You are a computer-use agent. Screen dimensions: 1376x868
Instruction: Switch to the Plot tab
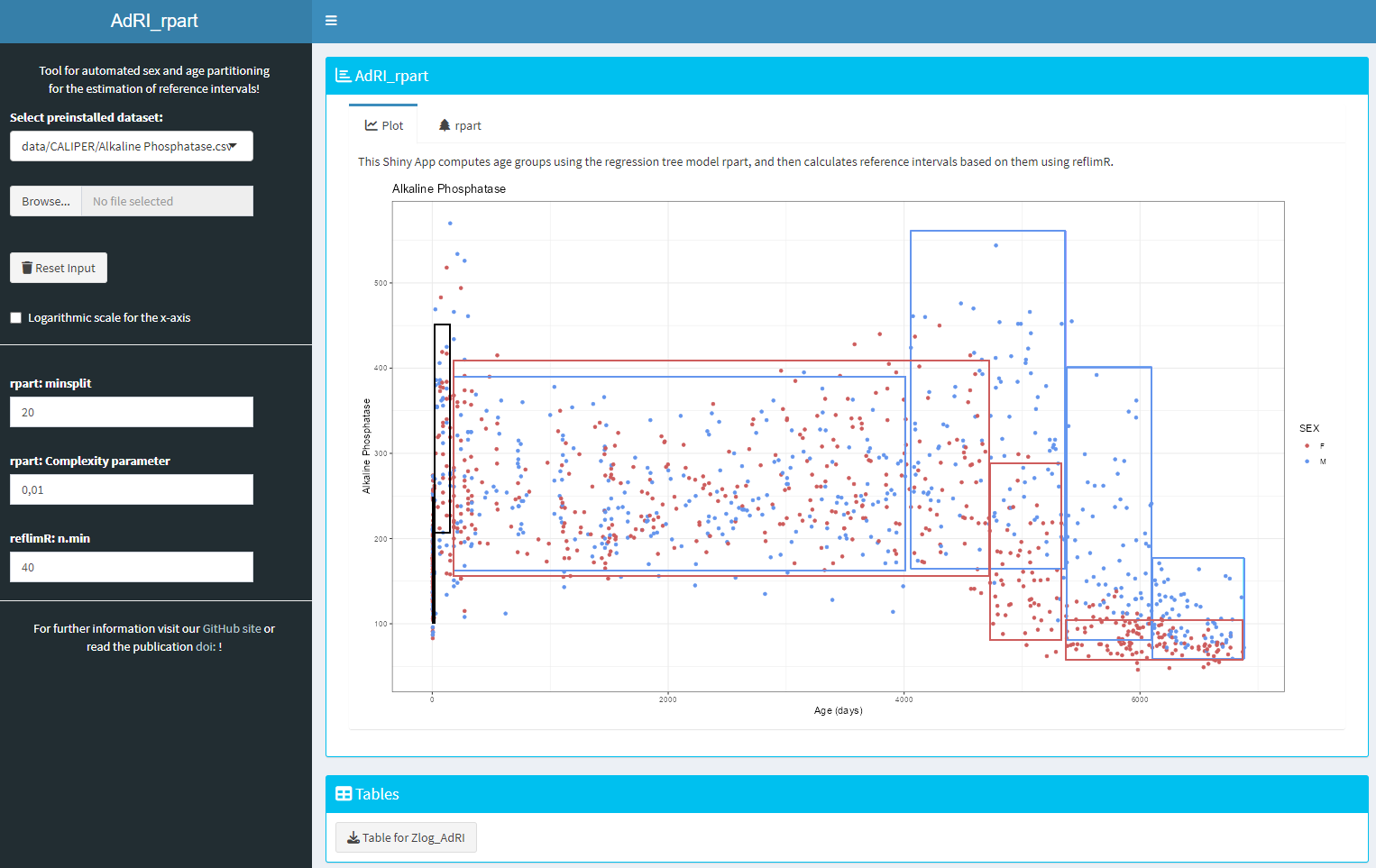[383, 125]
